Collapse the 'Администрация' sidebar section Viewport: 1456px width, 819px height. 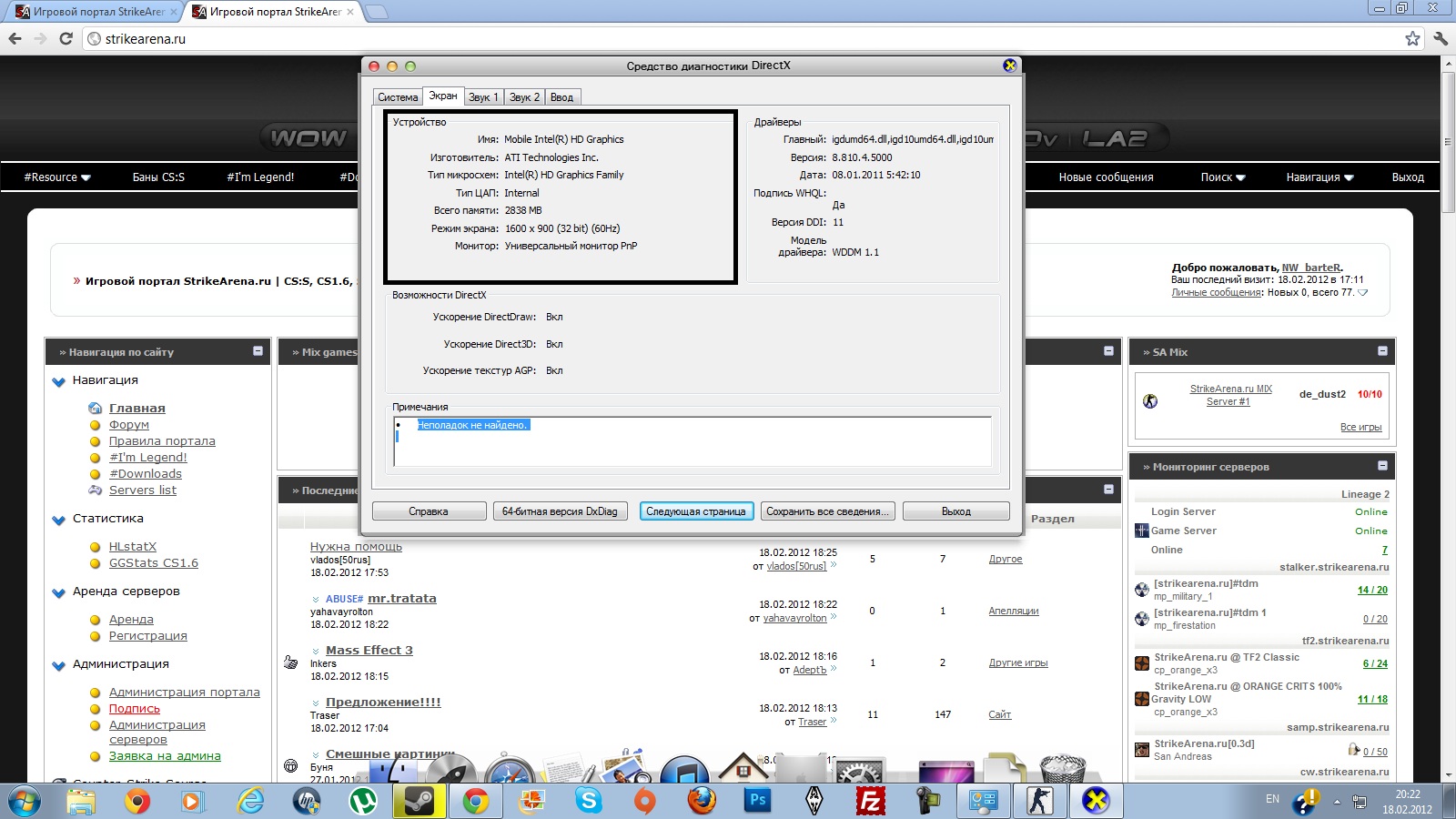click(x=59, y=665)
